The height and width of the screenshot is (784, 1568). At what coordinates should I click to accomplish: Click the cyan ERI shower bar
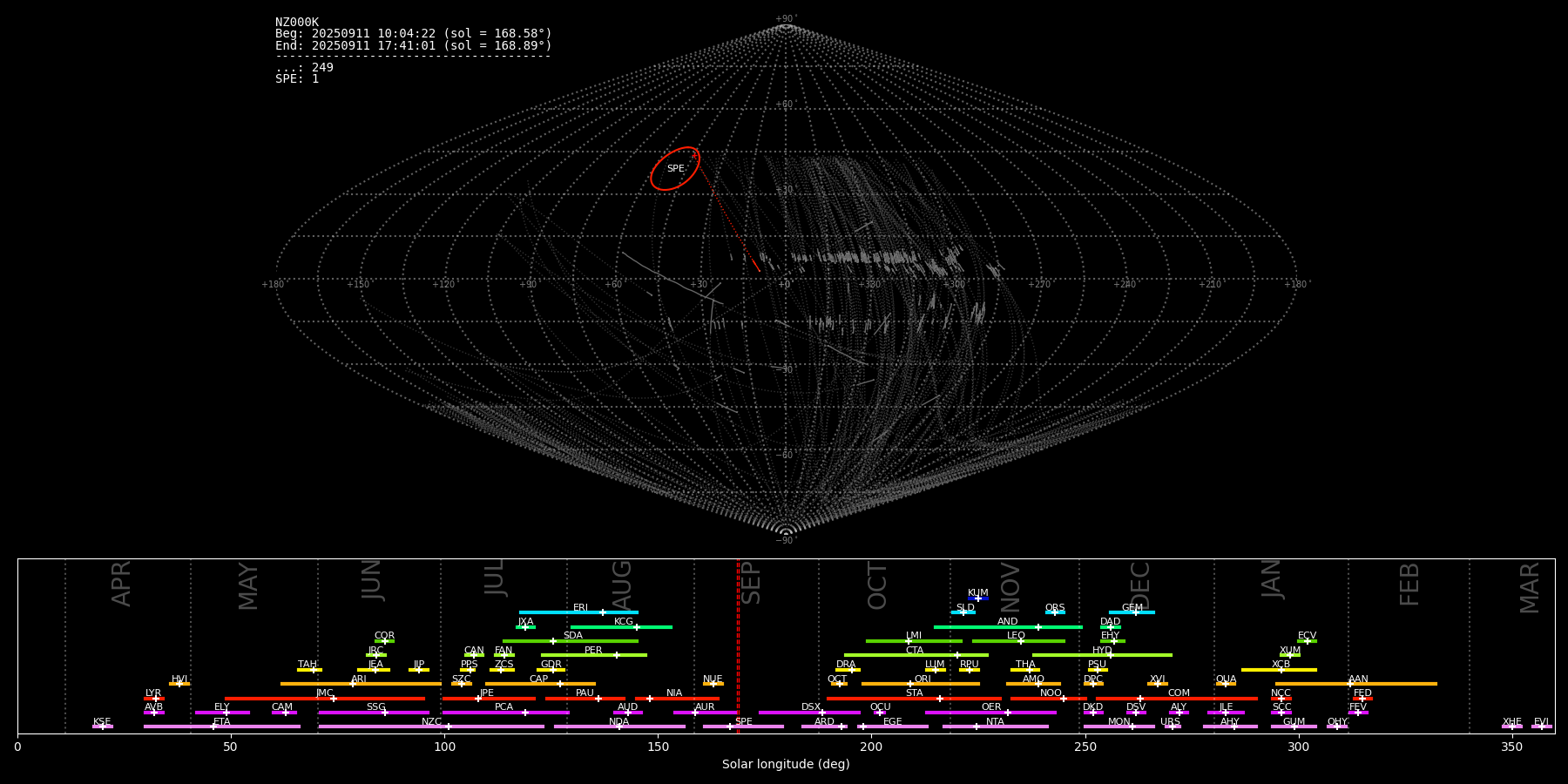tap(578, 612)
